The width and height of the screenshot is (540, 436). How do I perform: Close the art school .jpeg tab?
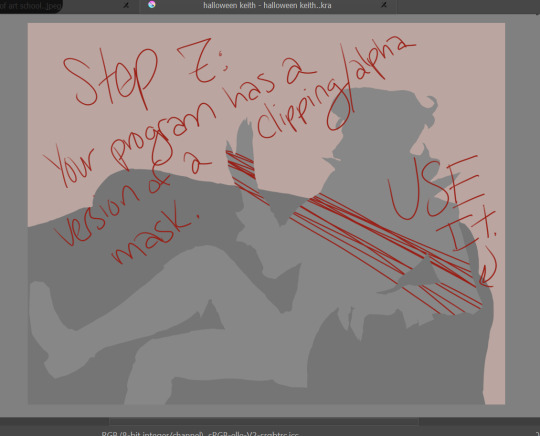(x=126, y=5)
